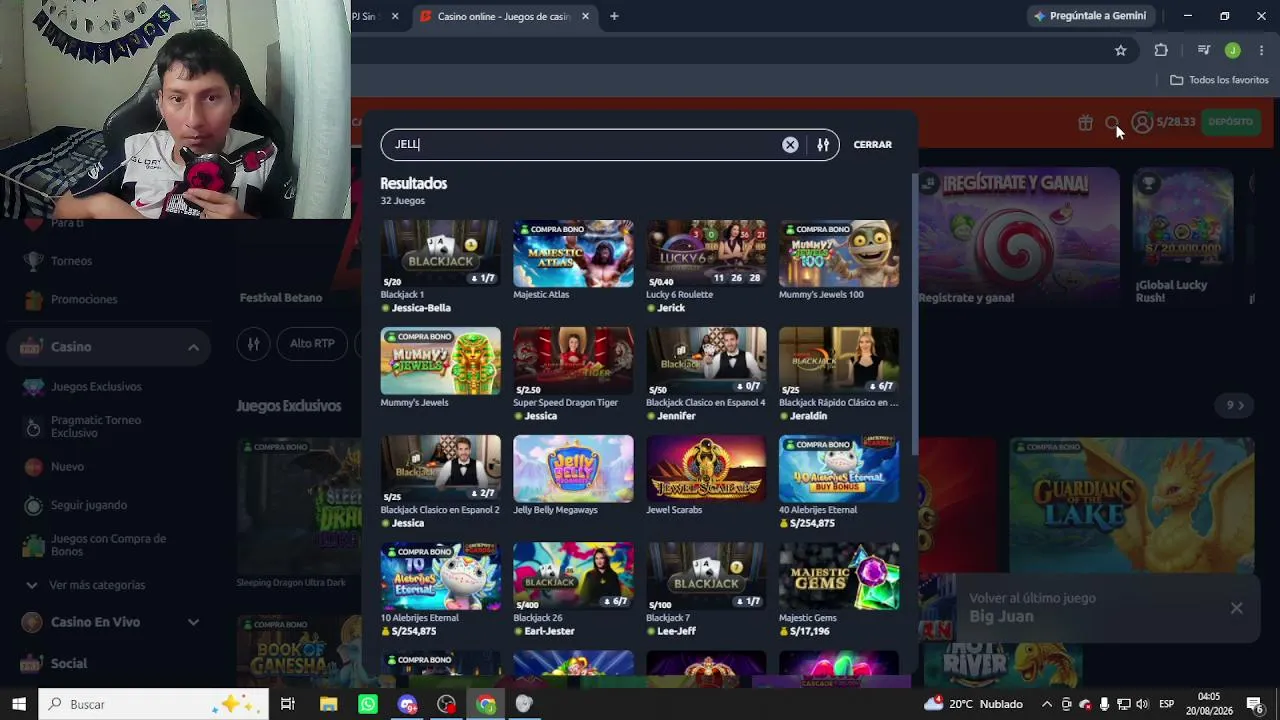Open File Explorer from the taskbar

[x=328, y=704]
